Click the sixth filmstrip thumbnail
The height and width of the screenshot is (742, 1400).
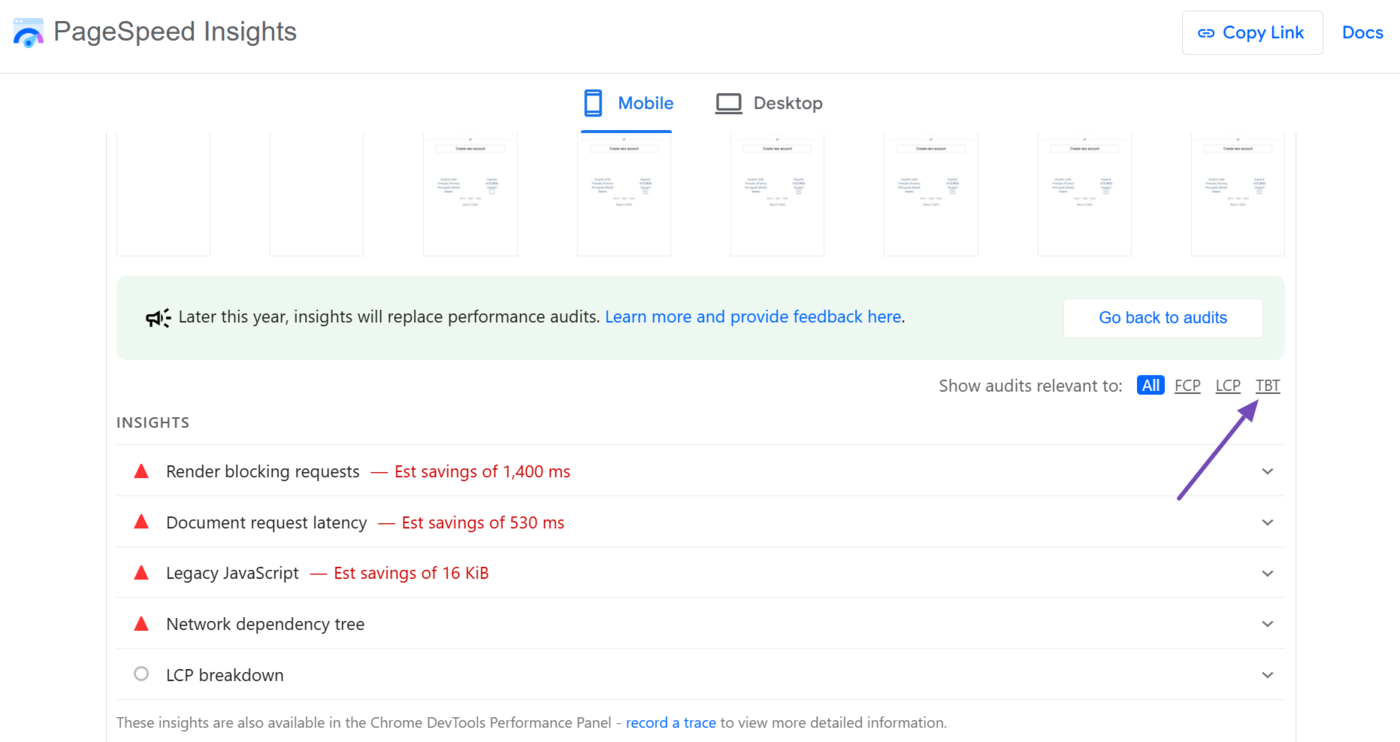(931, 194)
